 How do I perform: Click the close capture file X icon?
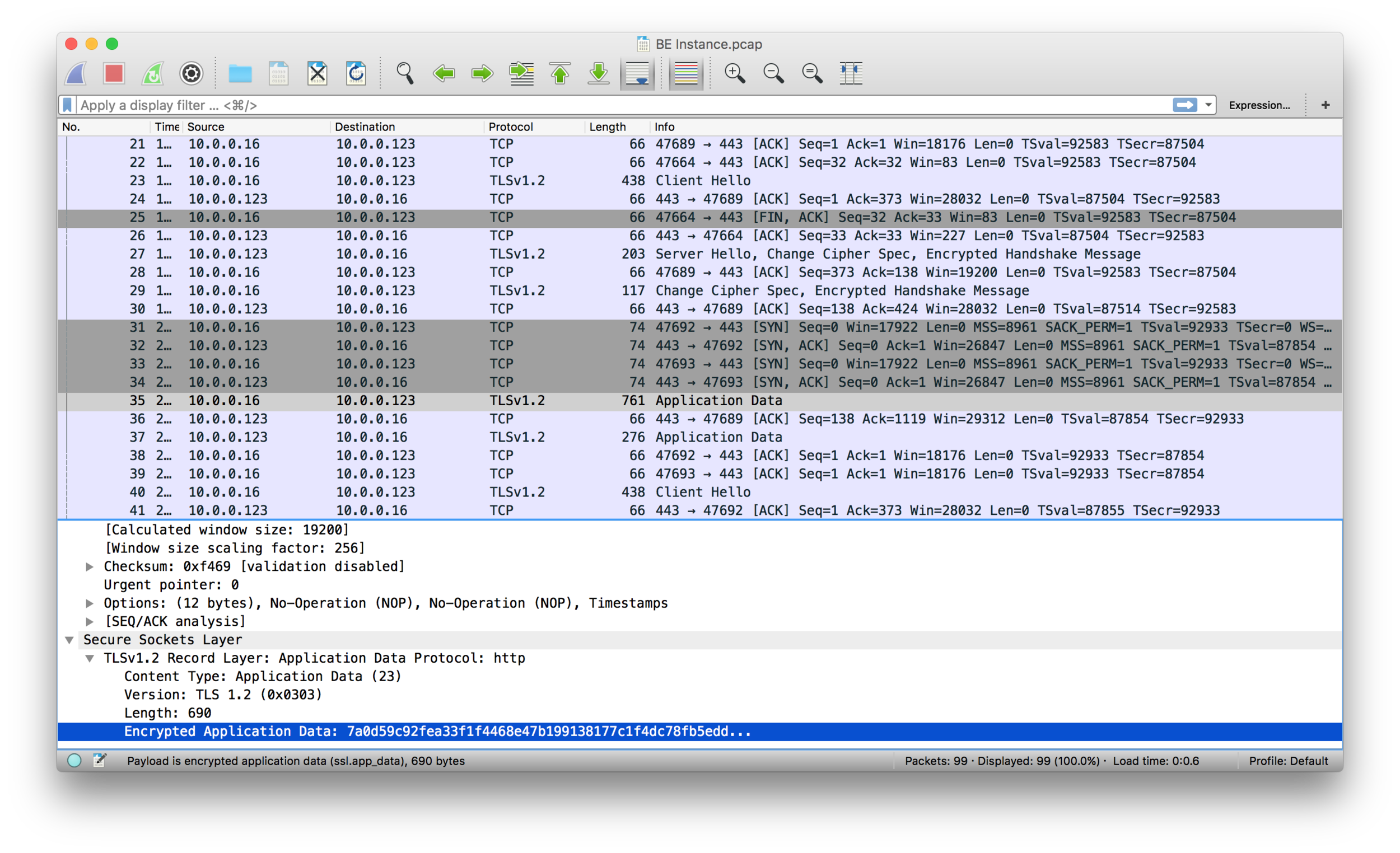click(318, 73)
